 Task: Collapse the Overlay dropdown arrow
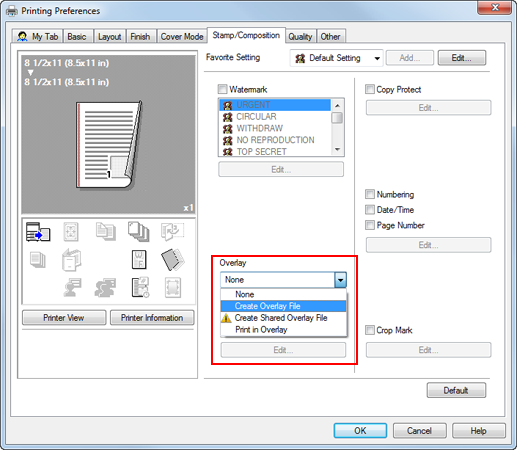click(340, 280)
